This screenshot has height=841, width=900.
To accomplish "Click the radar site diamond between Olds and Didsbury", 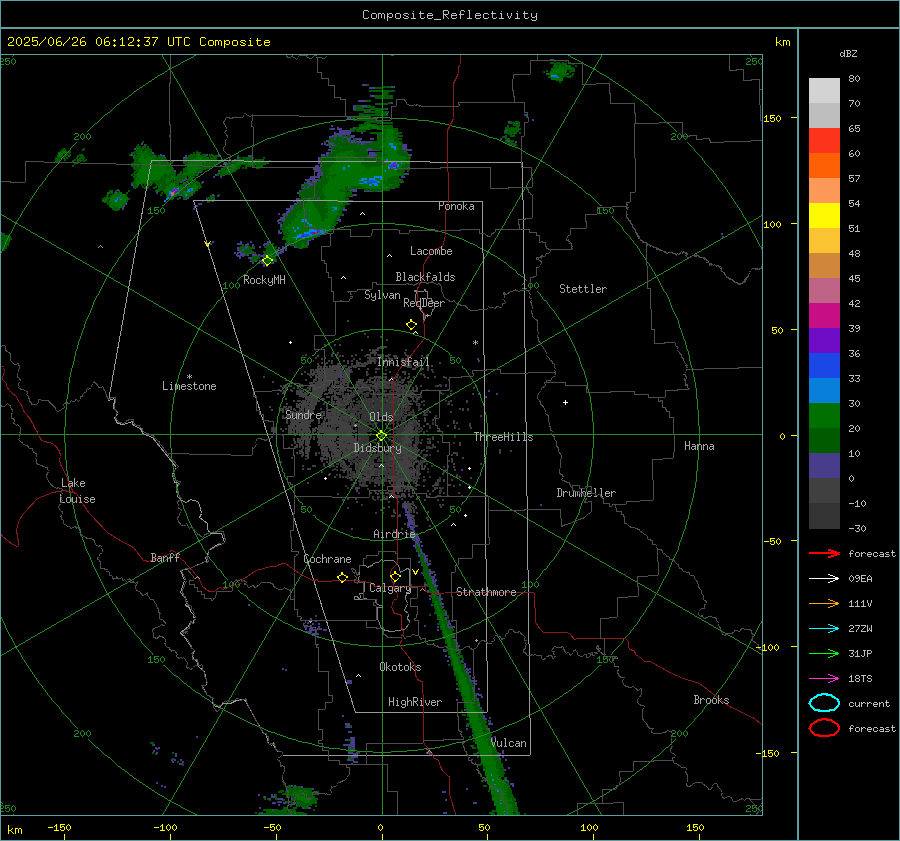I will [x=382, y=436].
